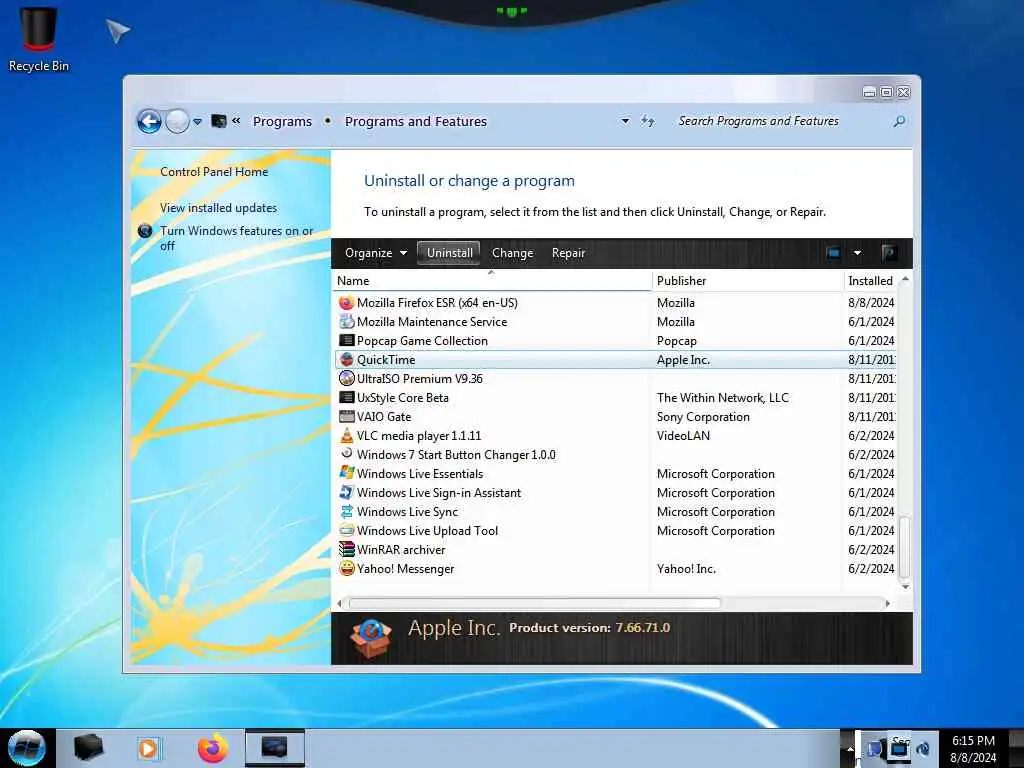
Task: Select the 'Windows Live Essentials' name
Action: pos(420,473)
